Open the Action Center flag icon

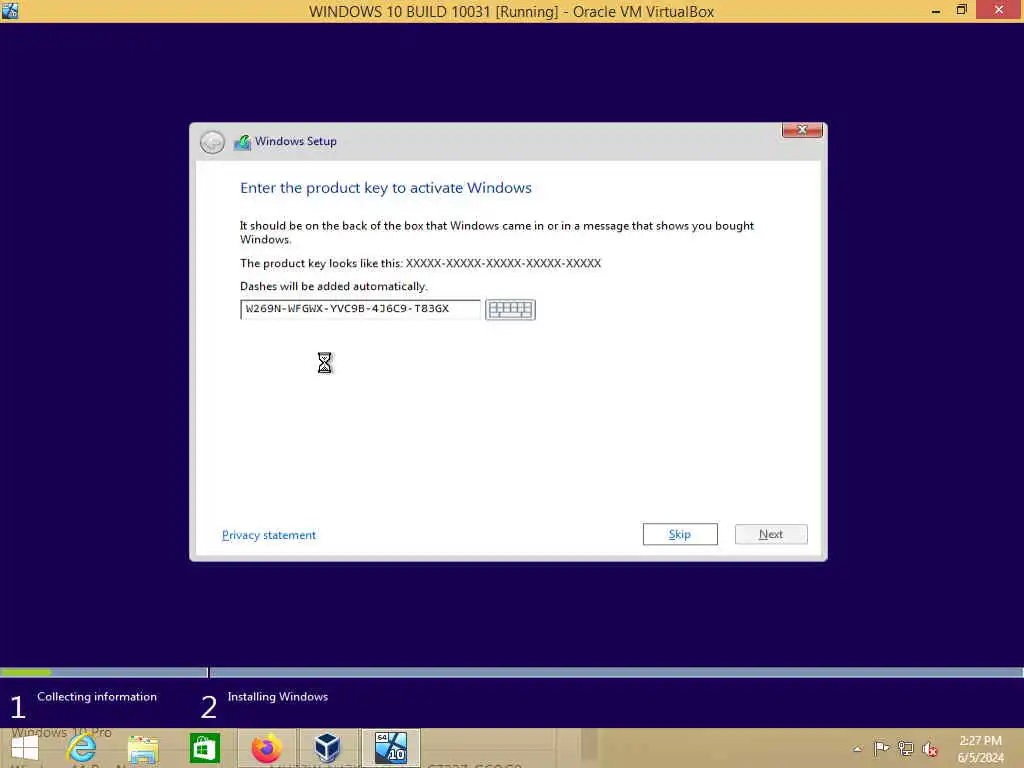pyautogui.click(x=881, y=748)
